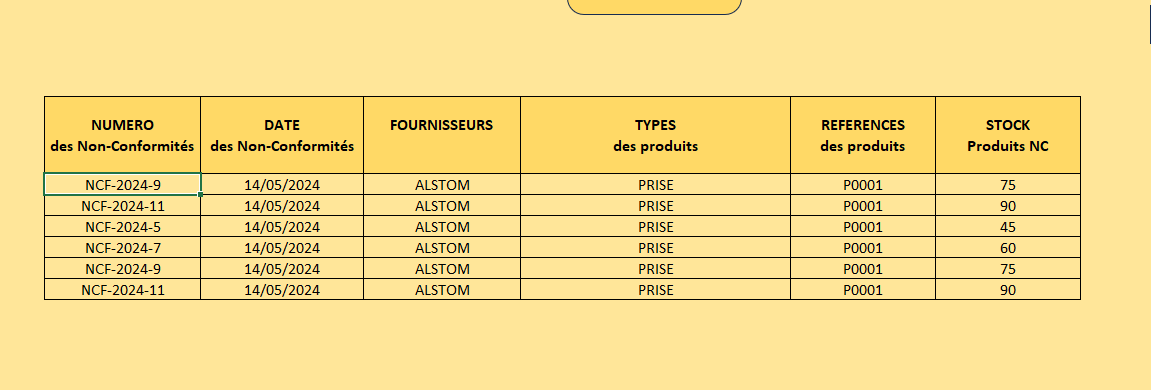Image resolution: width=1151 pixels, height=390 pixels.
Task: Click ALSTOM in the NCF-2024-7 row
Action: tap(442, 248)
